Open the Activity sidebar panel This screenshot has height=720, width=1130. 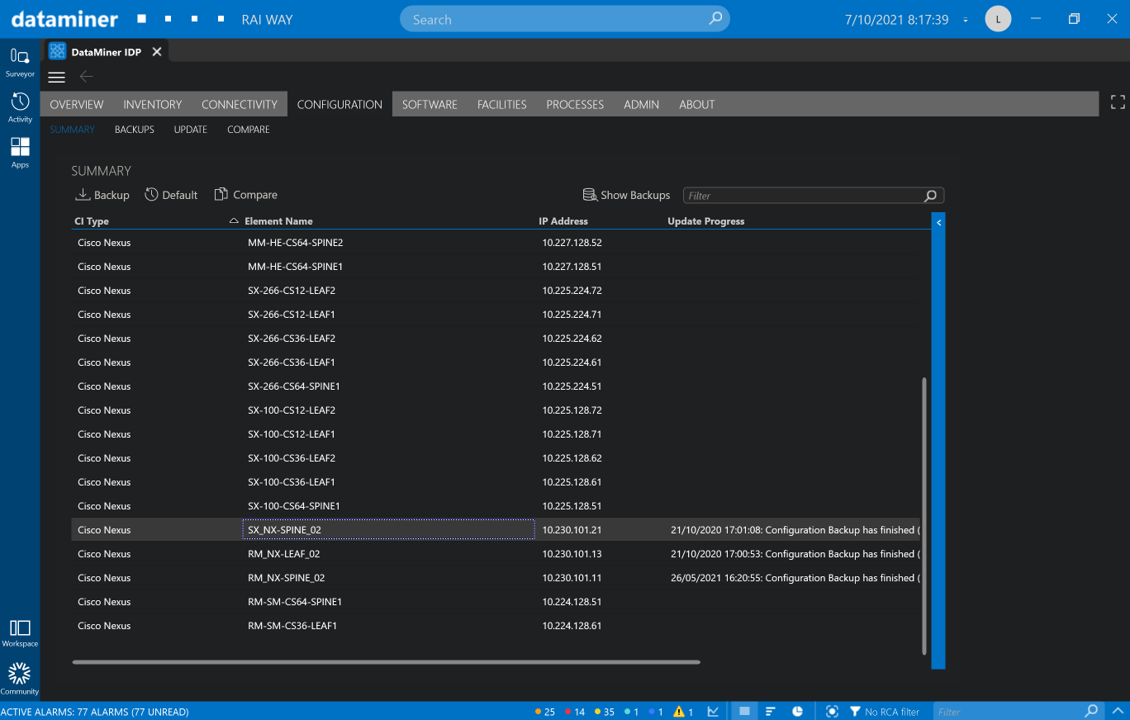pos(19,107)
